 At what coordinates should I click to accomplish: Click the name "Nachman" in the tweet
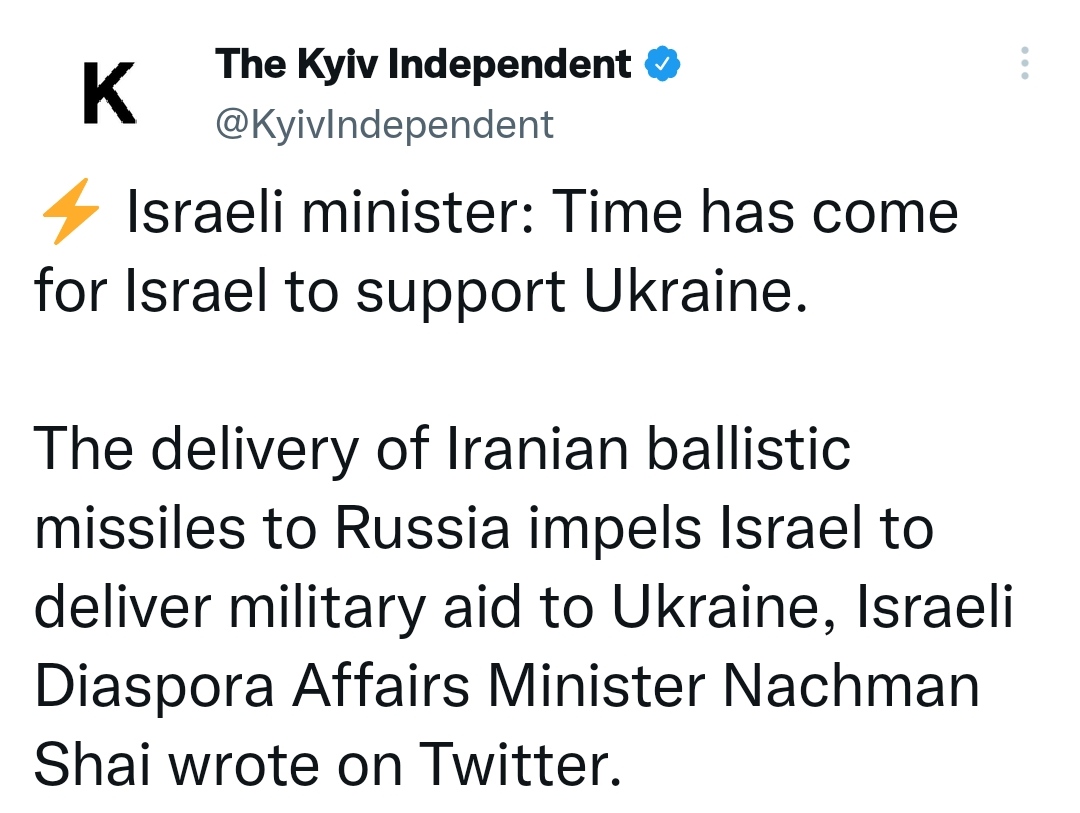tap(850, 686)
